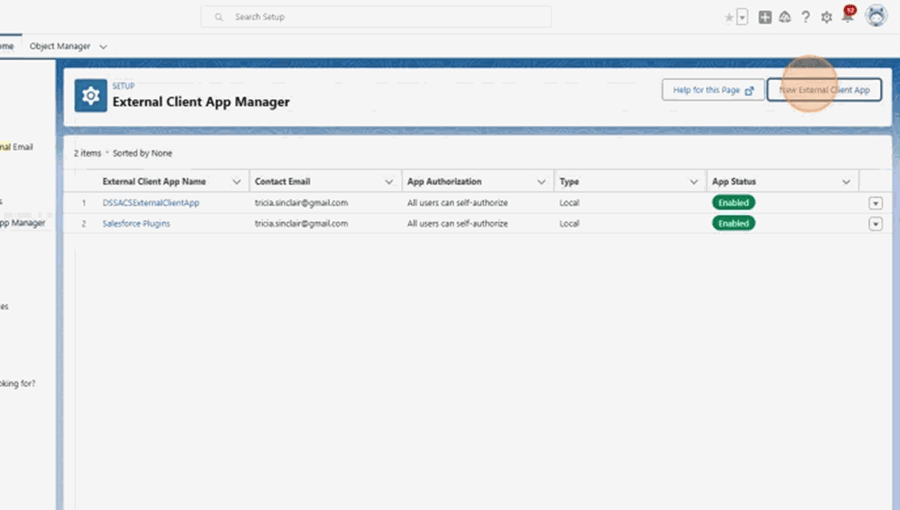Image resolution: width=900 pixels, height=510 pixels.
Task: Open the App Status column menu
Action: click(x=846, y=182)
